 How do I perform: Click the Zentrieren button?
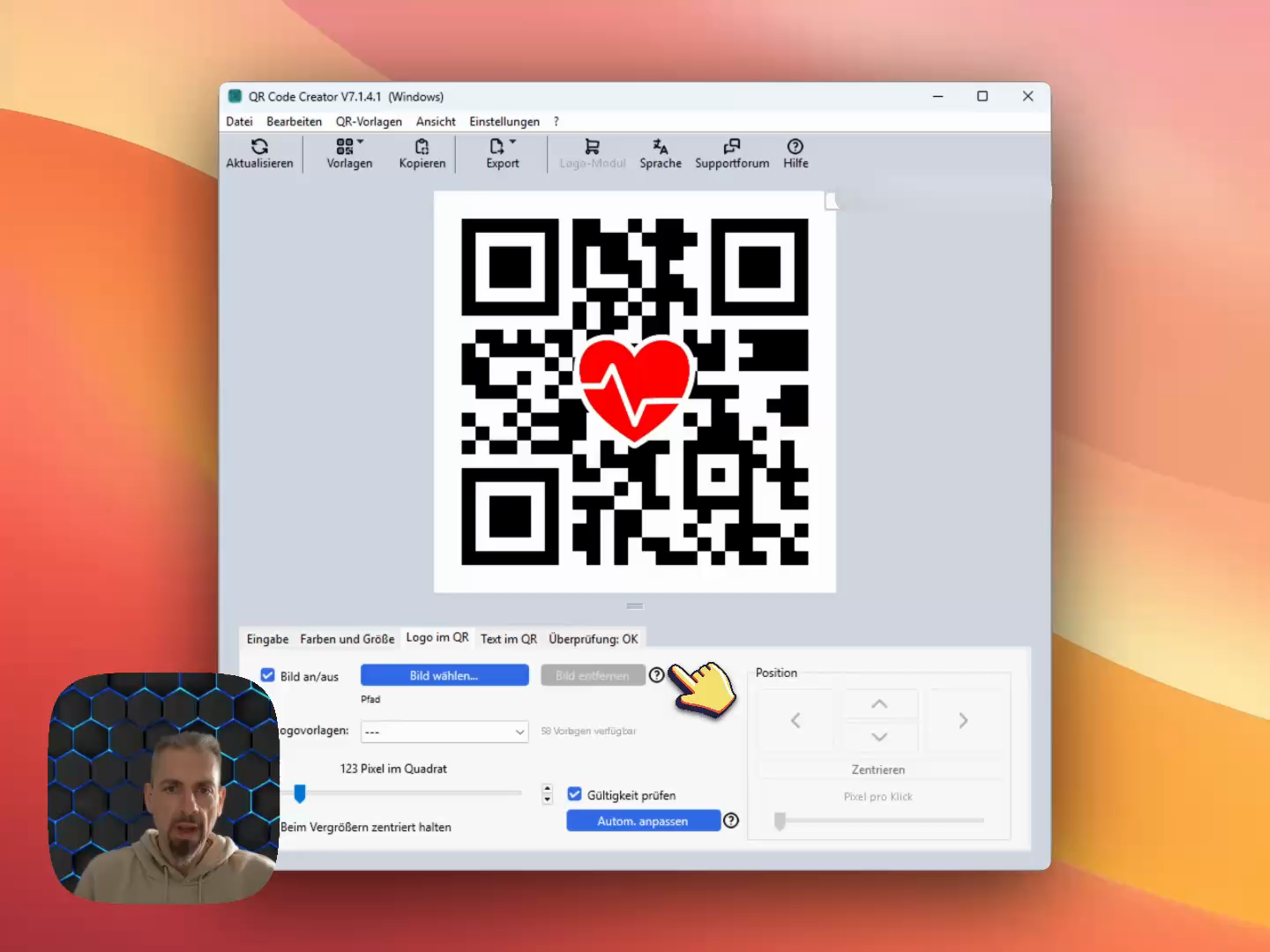pos(878,770)
